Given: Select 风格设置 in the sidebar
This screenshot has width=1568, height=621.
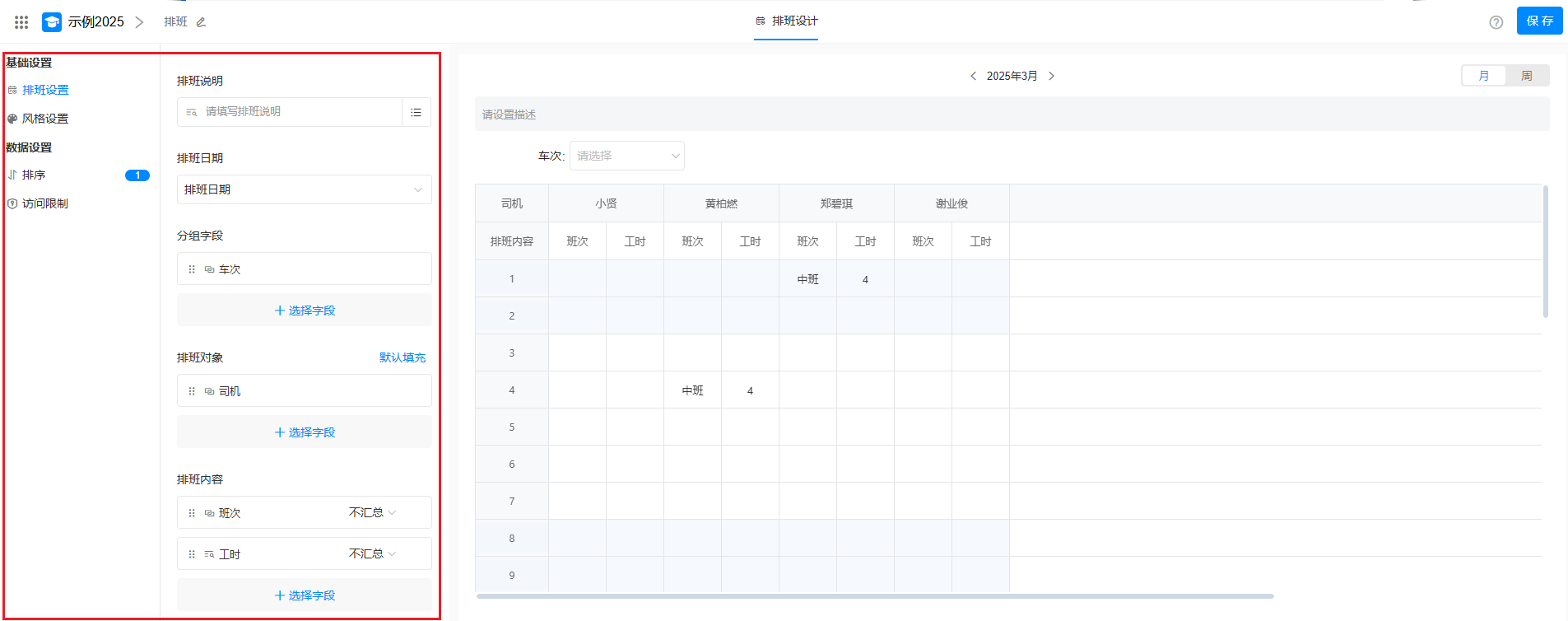Looking at the screenshot, I should tap(45, 119).
